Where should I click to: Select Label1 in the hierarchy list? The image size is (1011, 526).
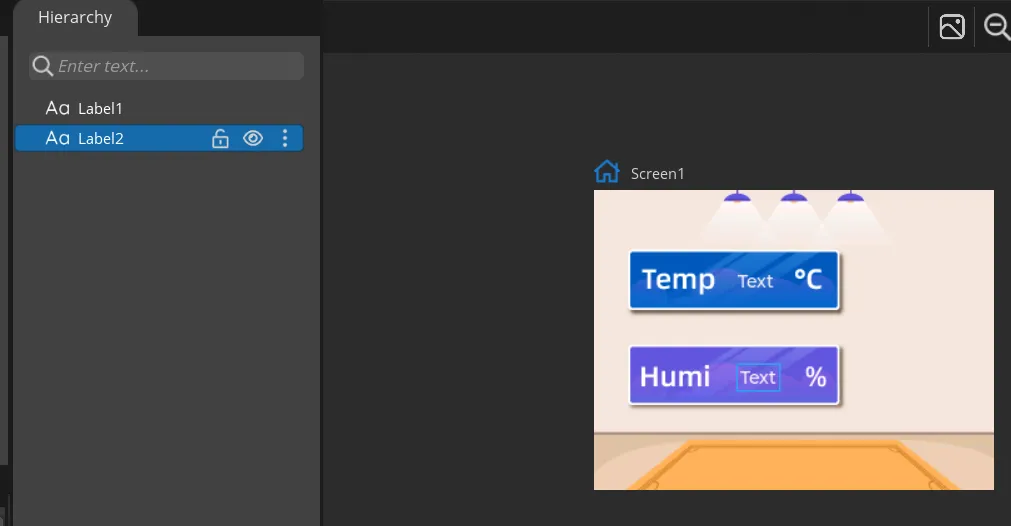click(100, 108)
